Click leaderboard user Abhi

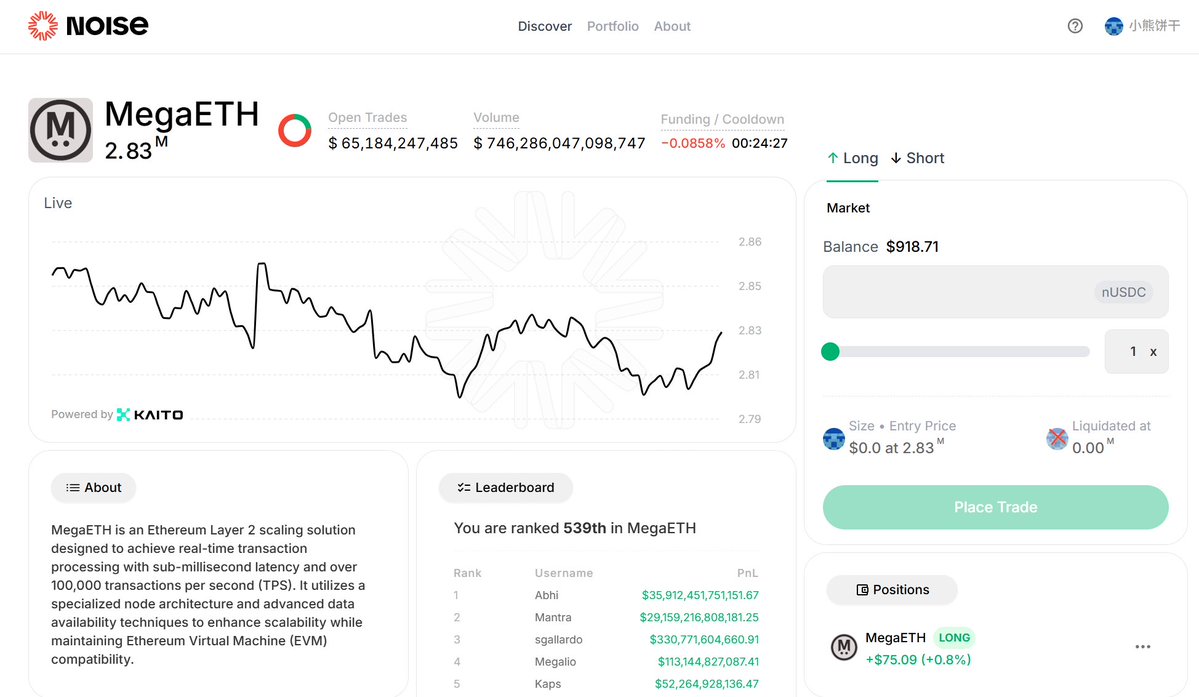point(547,595)
